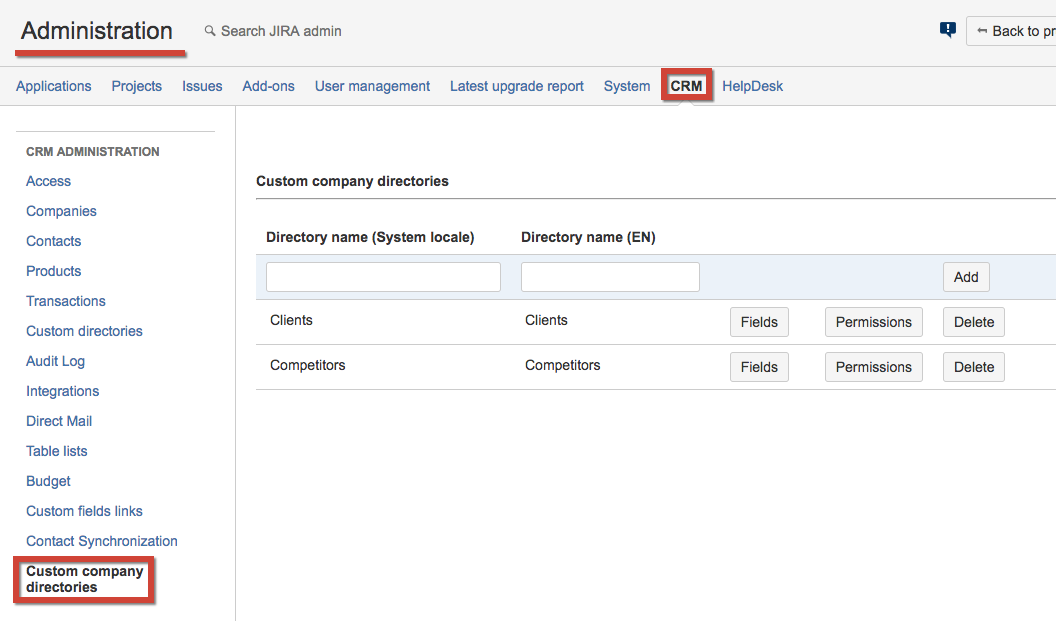The width and height of the screenshot is (1056, 621).
Task: Click the search magnifier icon
Action: pyautogui.click(x=210, y=31)
